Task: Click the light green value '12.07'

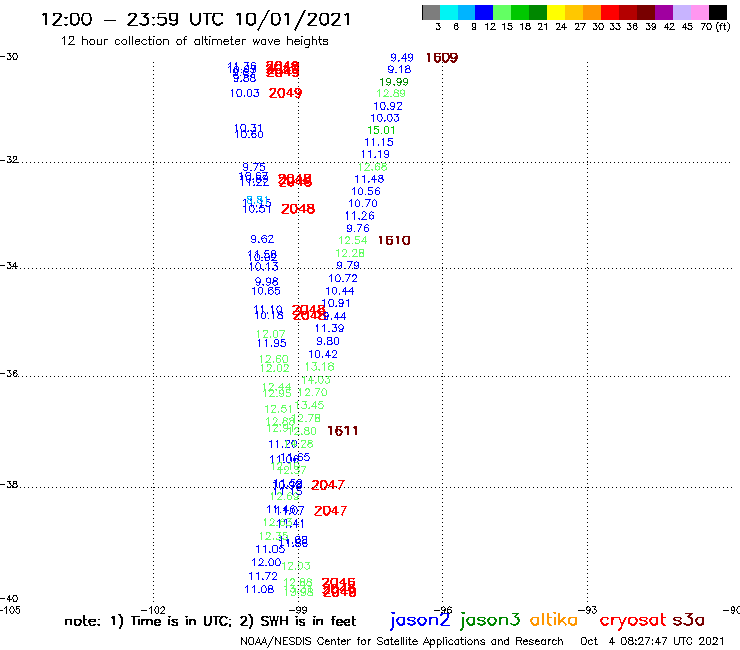Action: [x=270, y=334]
